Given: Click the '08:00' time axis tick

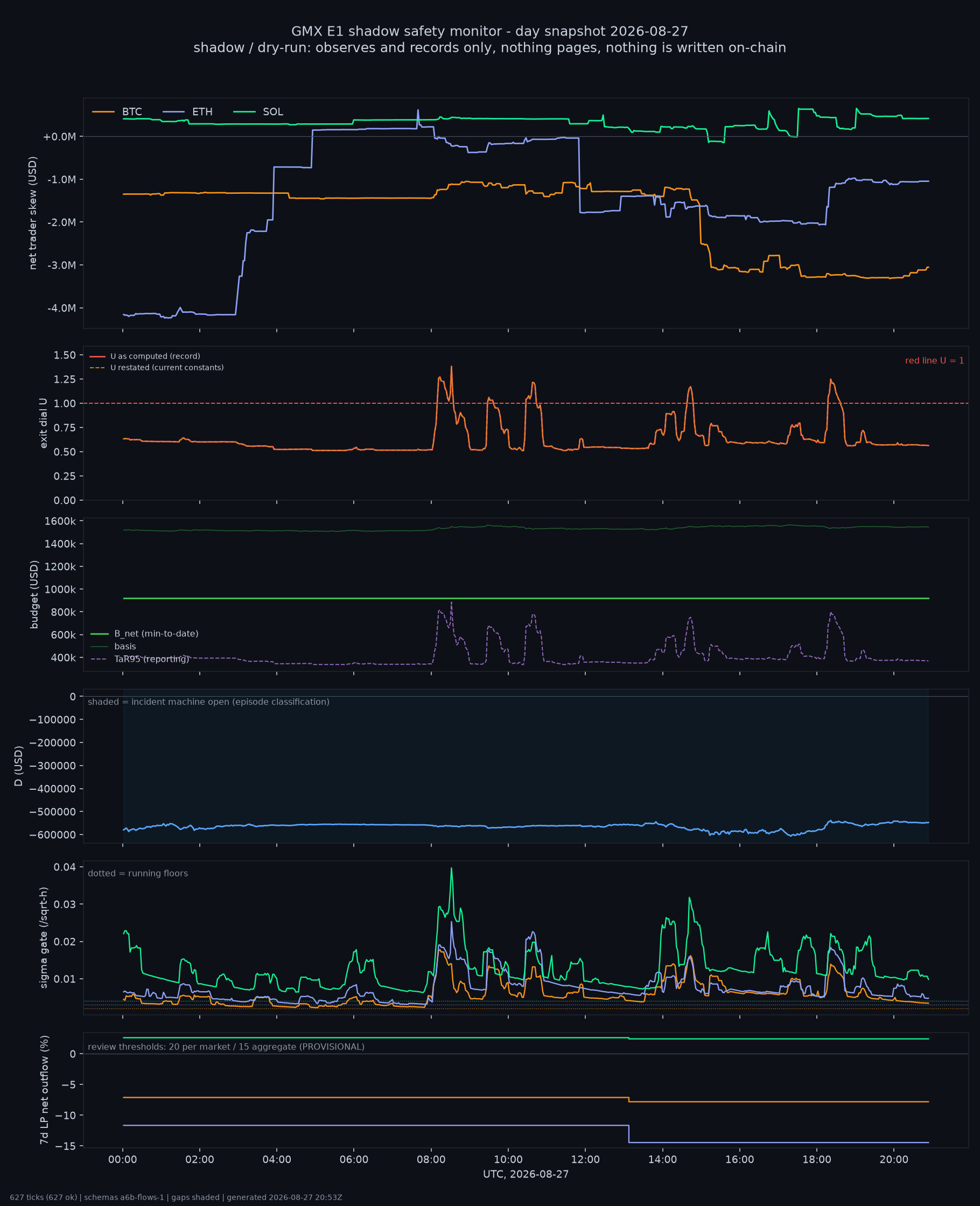Looking at the screenshot, I should tap(431, 1160).
